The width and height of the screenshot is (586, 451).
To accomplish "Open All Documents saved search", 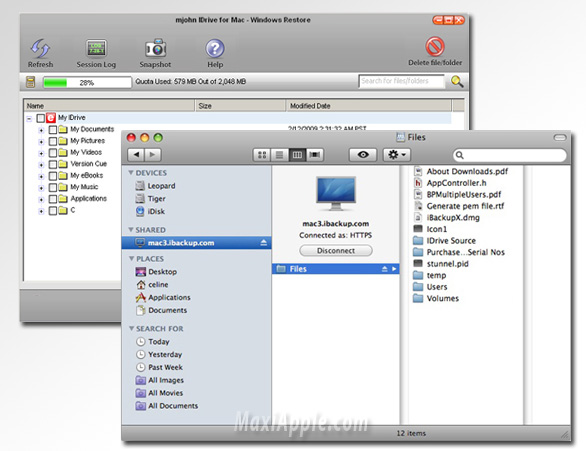I will [x=167, y=406].
